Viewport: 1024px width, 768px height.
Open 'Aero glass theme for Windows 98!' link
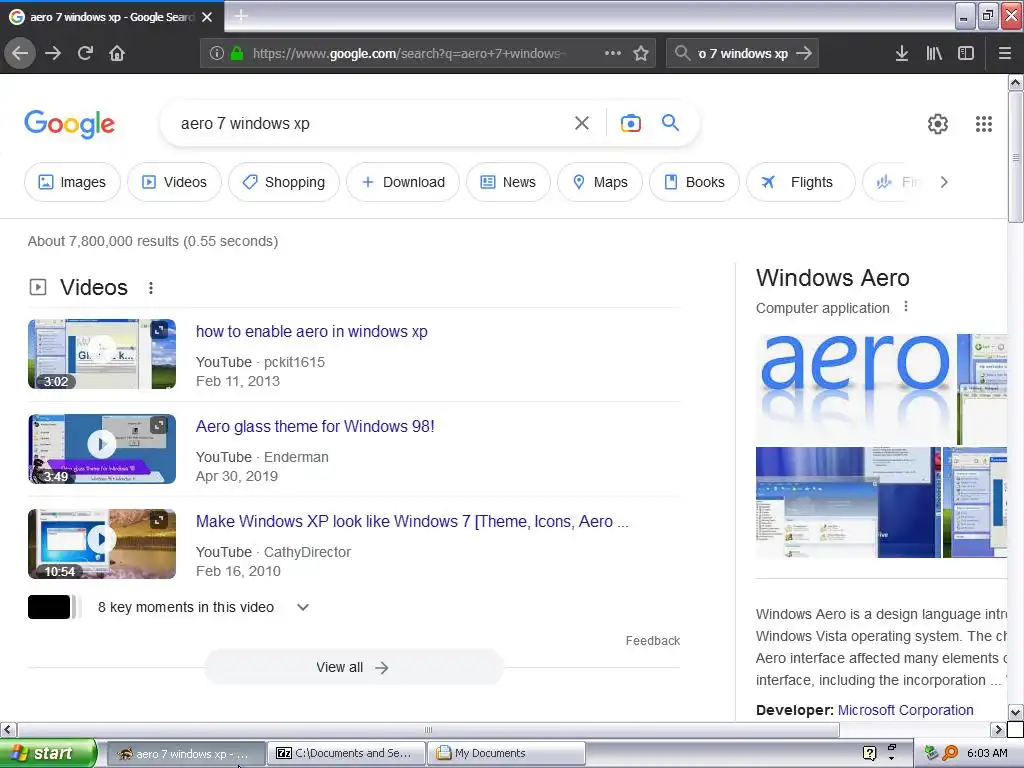(315, 426)
